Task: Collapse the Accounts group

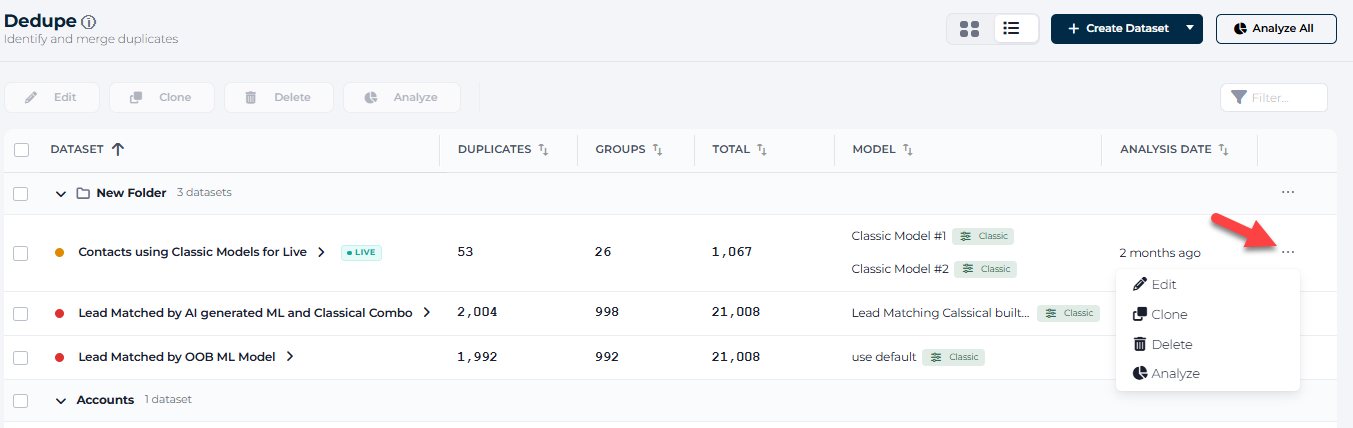Action: (61, 400)
